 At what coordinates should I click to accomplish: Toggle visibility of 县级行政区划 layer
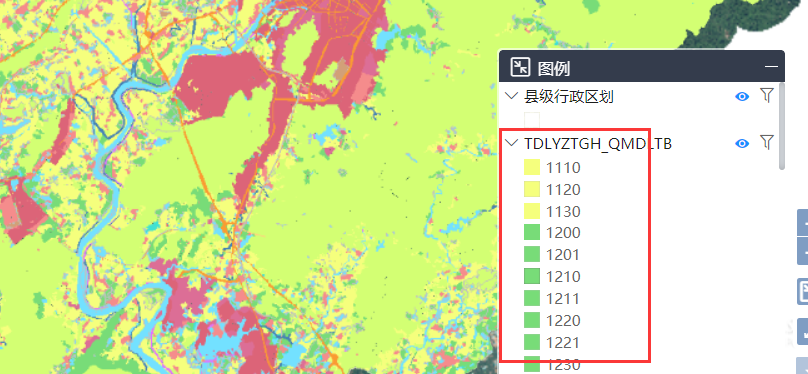[742, 96]
